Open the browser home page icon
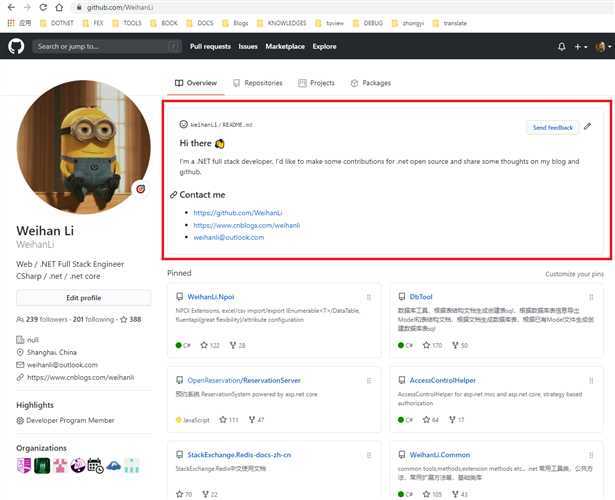Viewport: 615px width, 500px height. point(59,7)
